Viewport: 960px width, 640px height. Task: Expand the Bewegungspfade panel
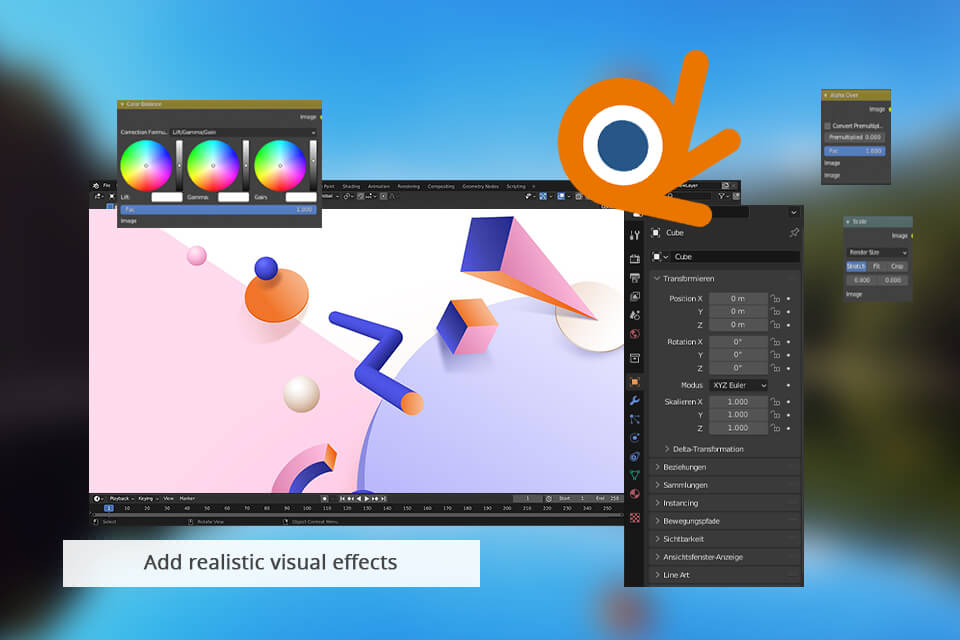tap(724, 521)
